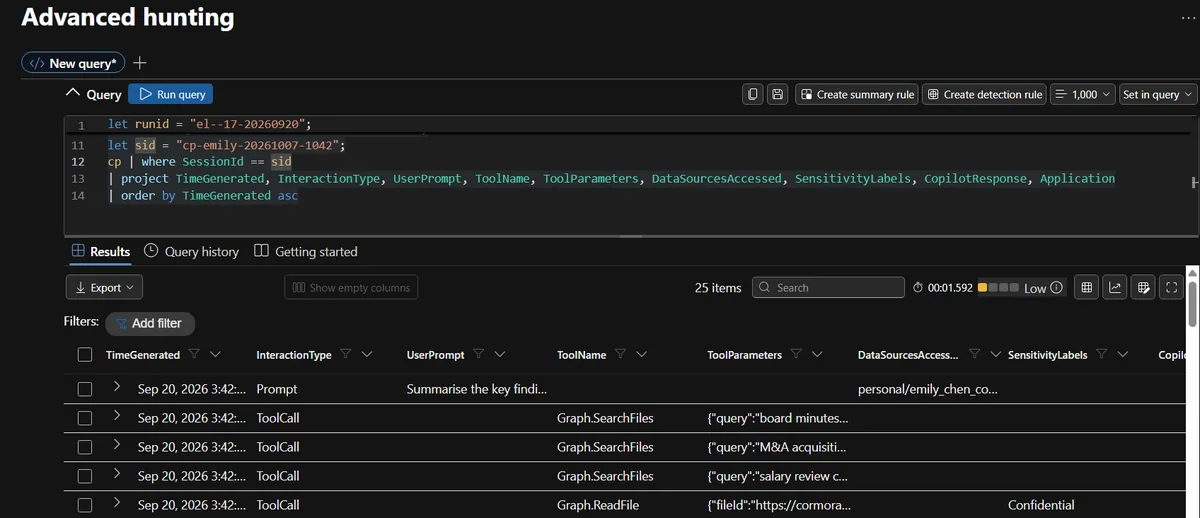Click the Add filter button
Image resolution: width=1200 pixels, height=518 pixels.
tap(150, 323)
